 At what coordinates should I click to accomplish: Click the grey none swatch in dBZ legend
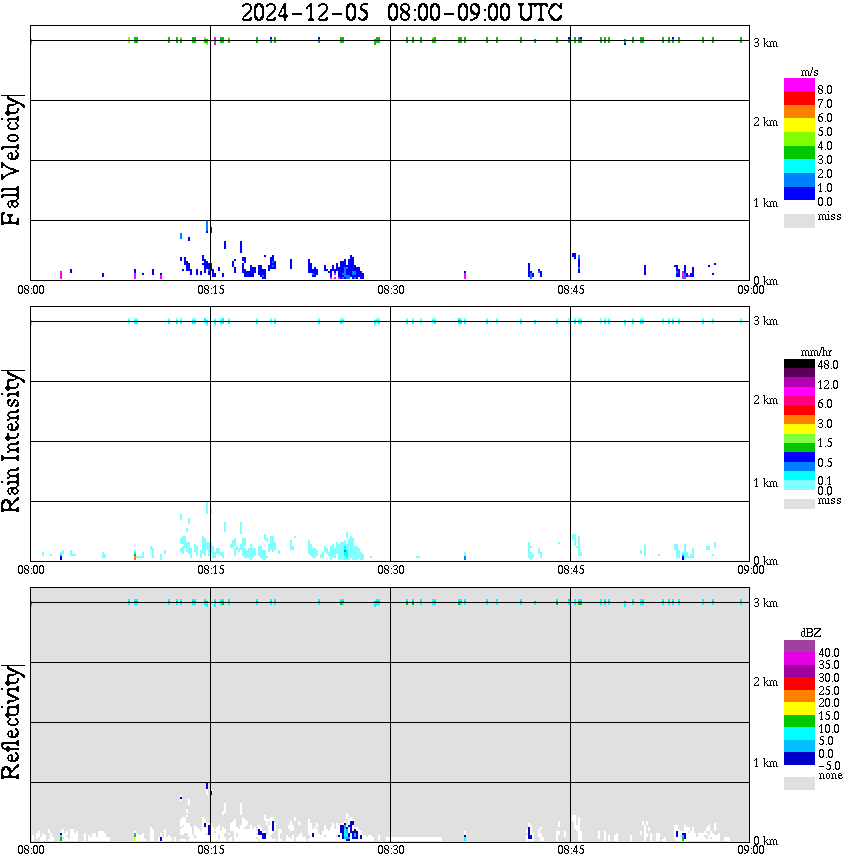(x=799, y=783)
